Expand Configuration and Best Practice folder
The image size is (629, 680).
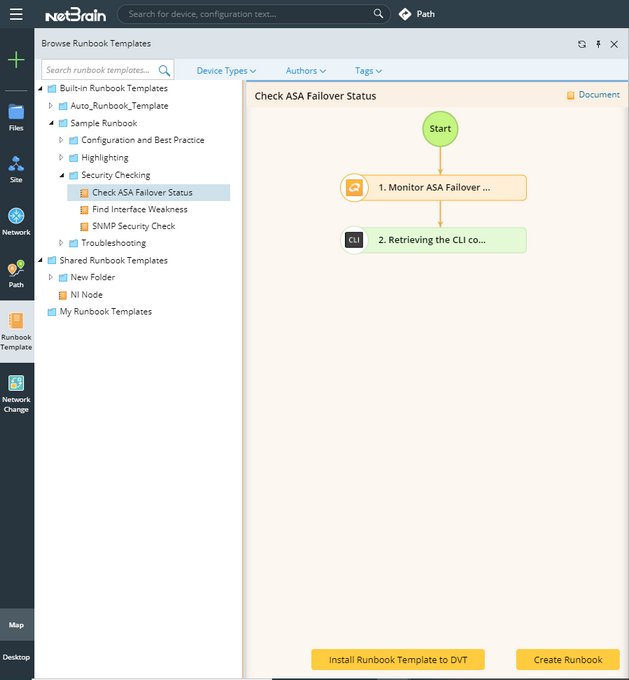pos(61,140)
